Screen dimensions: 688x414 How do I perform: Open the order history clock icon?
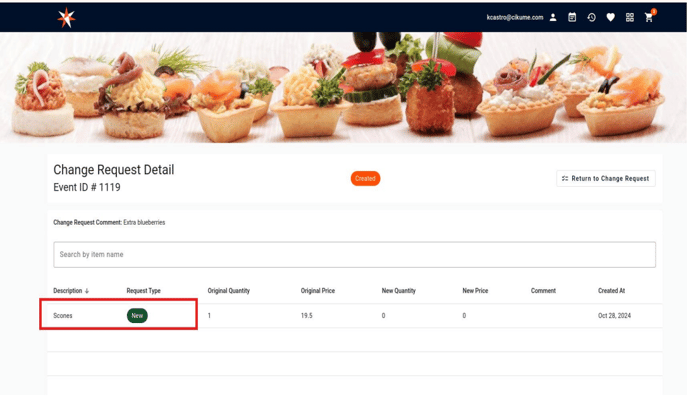pos(591,18)
